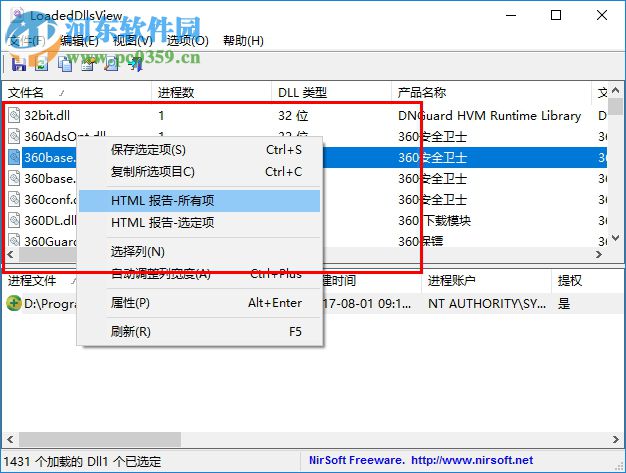The height and width of the screenshot is (473, 626).
Task: Click the 360conf file name
Action: pyautogui.click(x=50, y=199)
